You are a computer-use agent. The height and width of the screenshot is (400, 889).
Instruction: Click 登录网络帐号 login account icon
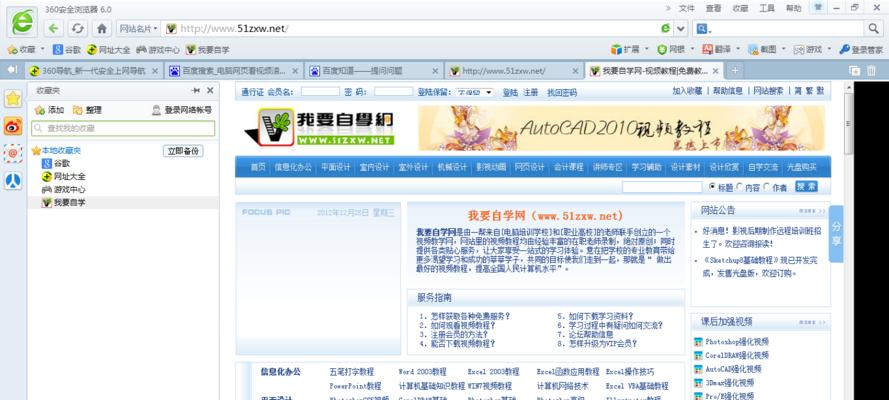coord(156,110)
